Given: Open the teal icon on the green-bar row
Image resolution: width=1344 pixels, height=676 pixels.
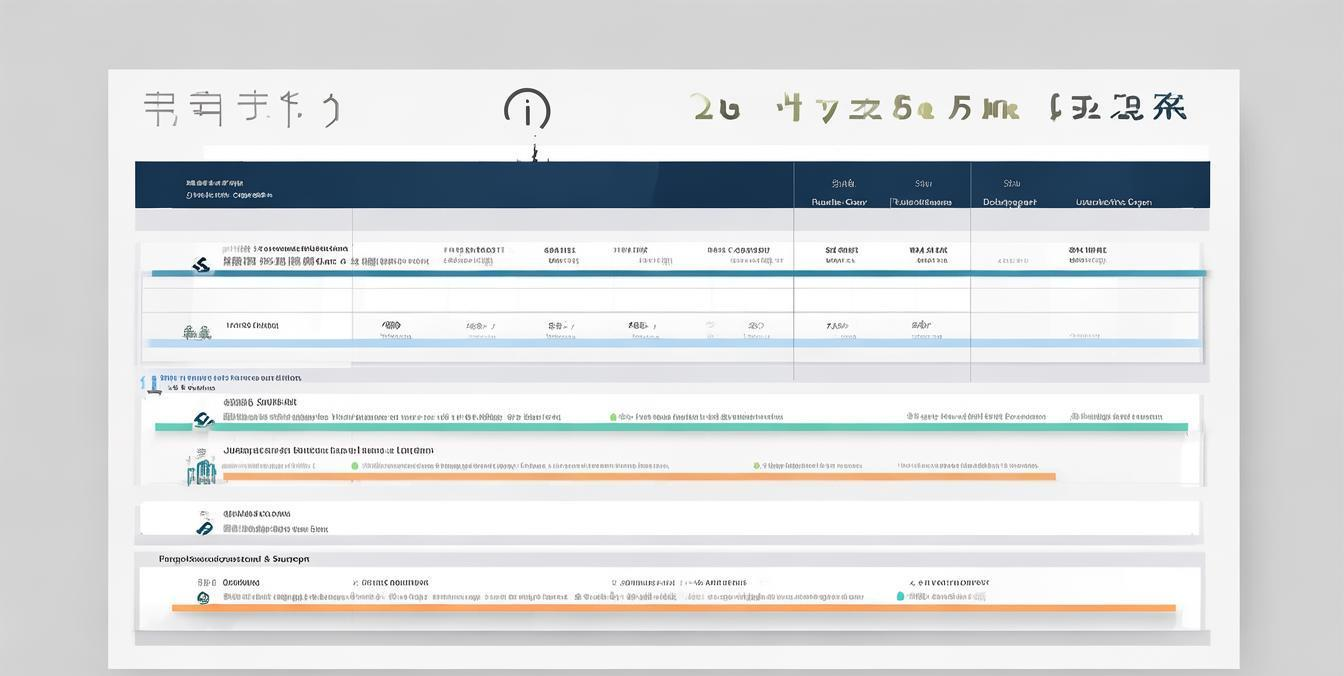Looking at the screenshot, I should click(203, 419).
